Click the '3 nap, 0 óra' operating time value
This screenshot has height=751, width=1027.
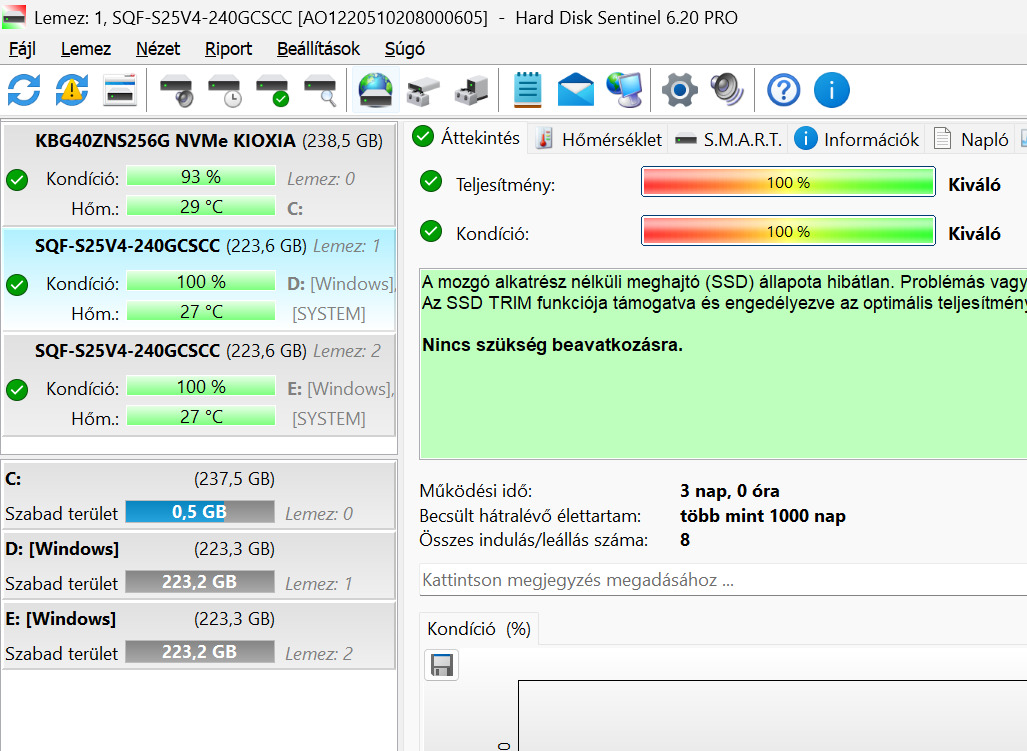(x=730, y=491)
